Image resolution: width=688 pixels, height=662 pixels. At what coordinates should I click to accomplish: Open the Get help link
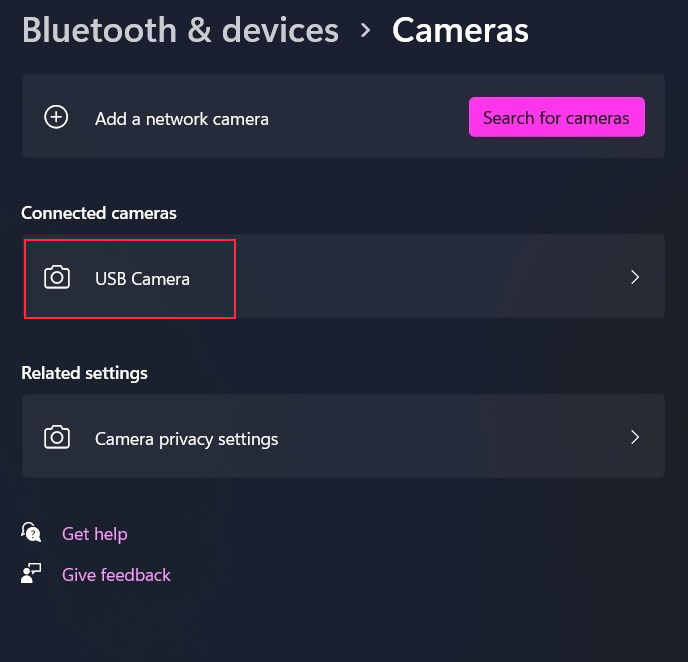click(x=94, y=534)
